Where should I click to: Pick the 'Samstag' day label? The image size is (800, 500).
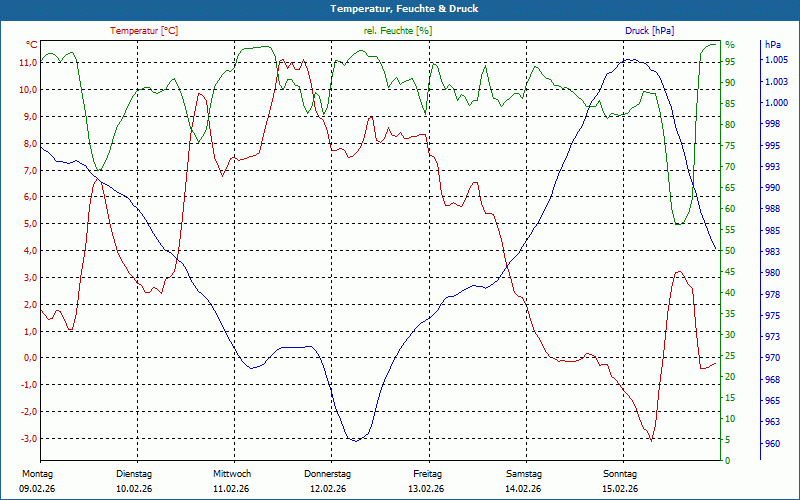523,474
